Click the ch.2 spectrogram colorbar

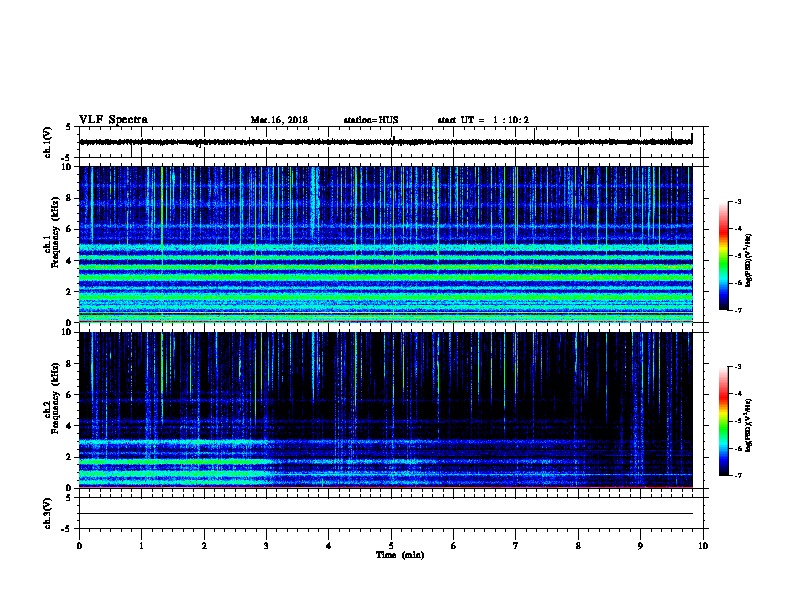pos(724,421)
